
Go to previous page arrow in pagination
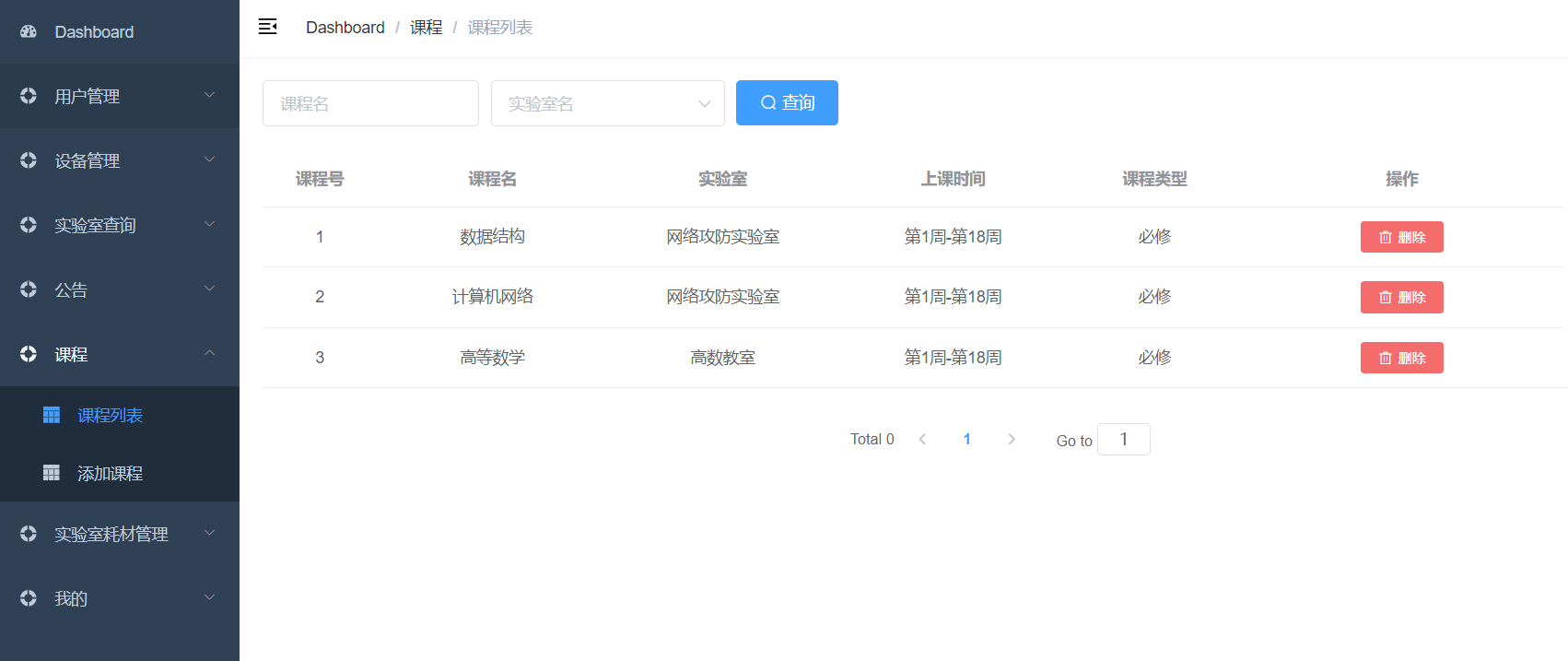coord(922,439)
